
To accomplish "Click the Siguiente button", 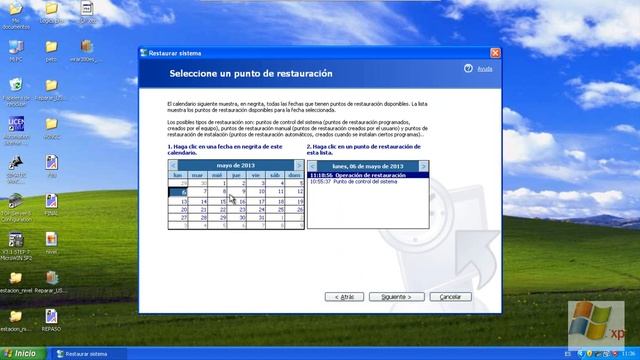I will (x=396, y=297).
